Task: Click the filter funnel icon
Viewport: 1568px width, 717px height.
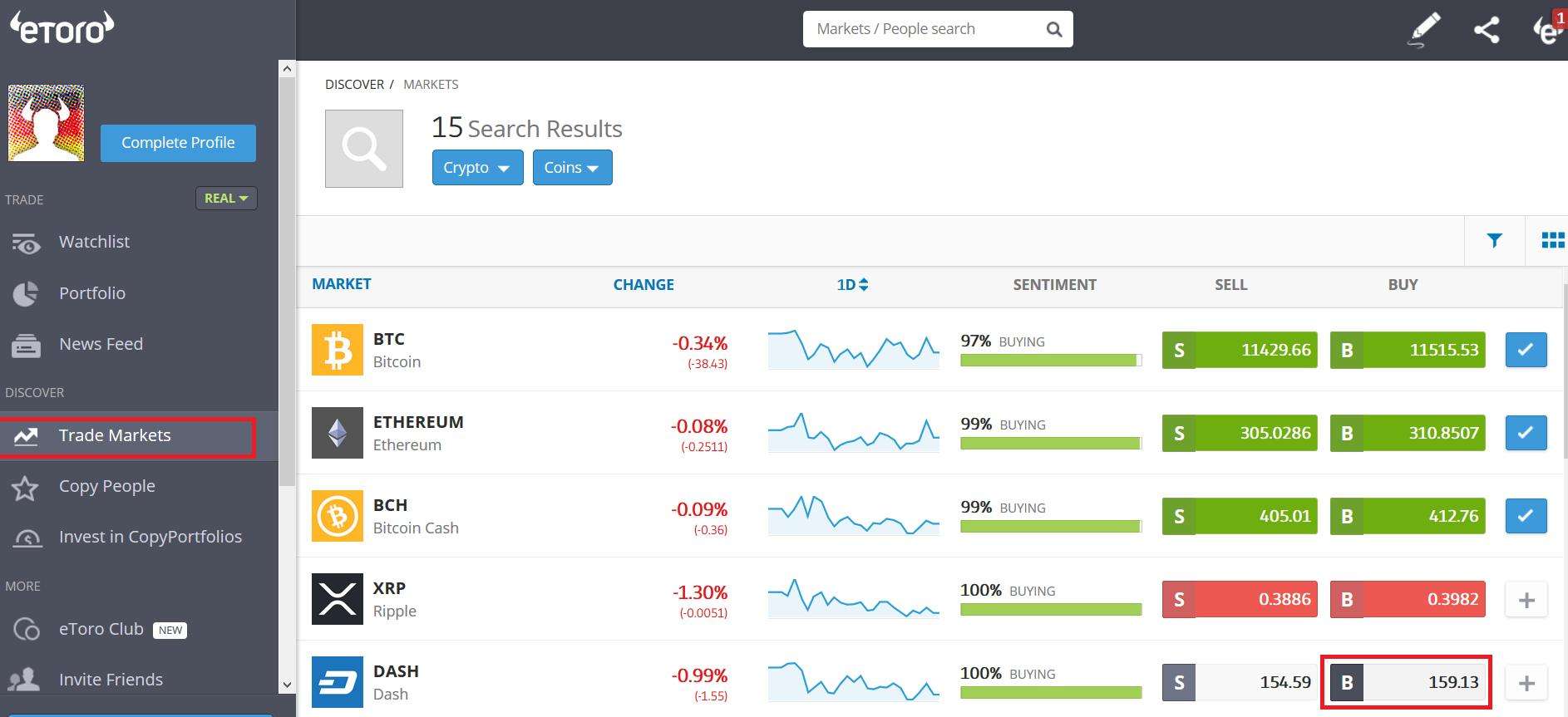Action: coord(1494,240)
